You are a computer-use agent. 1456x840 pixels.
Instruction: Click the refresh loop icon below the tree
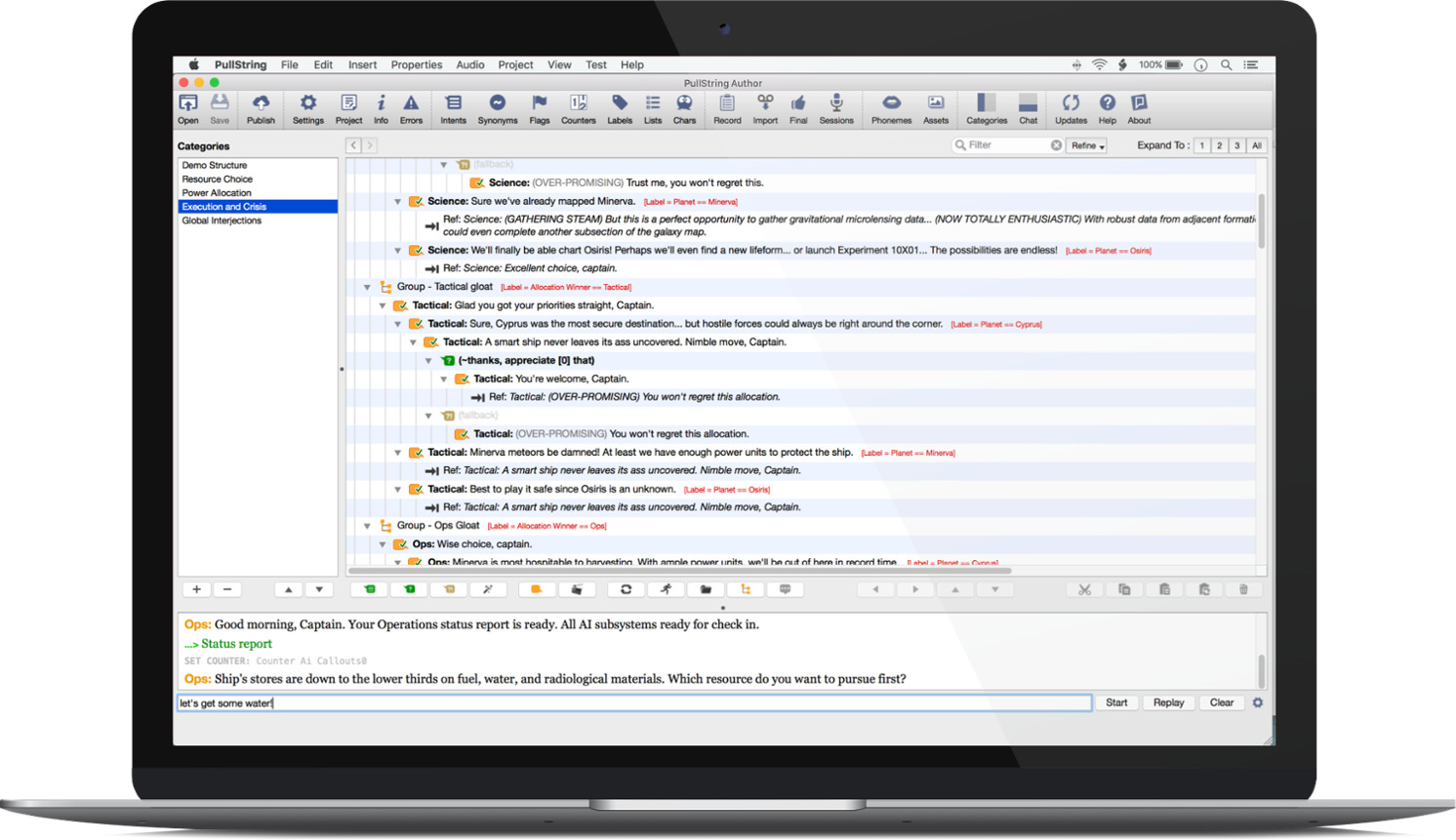tap(626, 589)
